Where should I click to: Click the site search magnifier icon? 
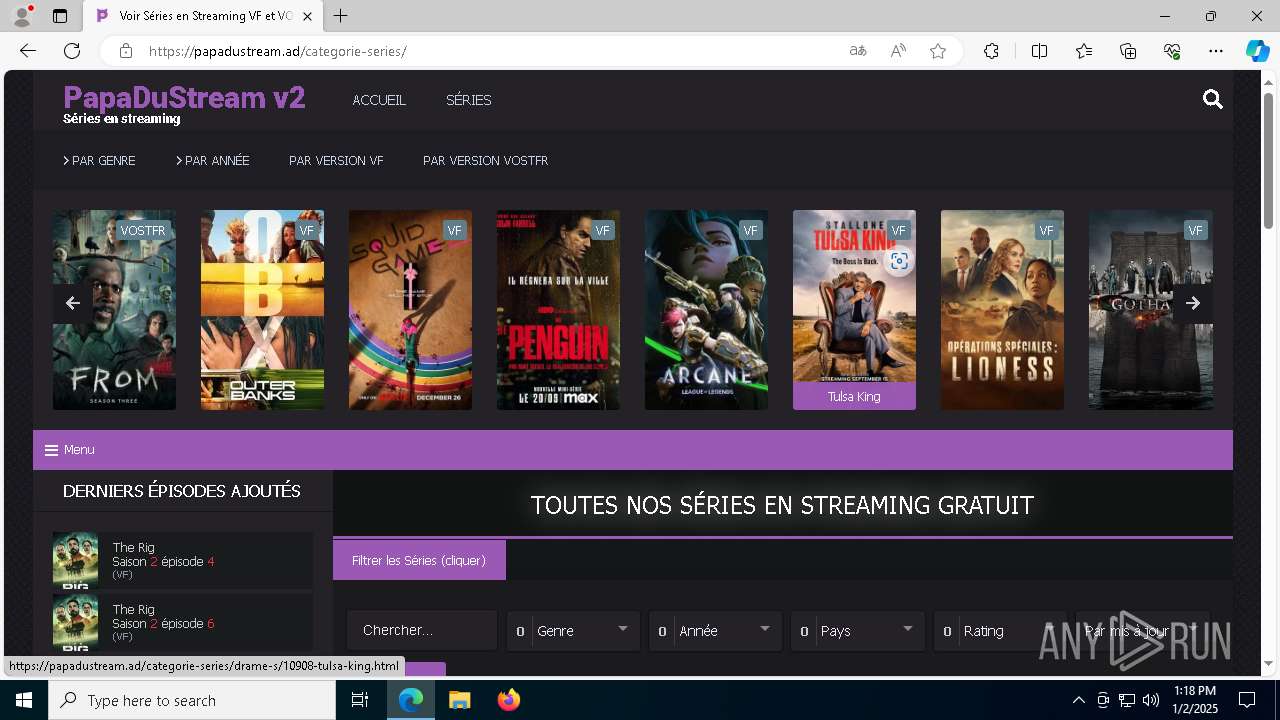coord(1213,99)
